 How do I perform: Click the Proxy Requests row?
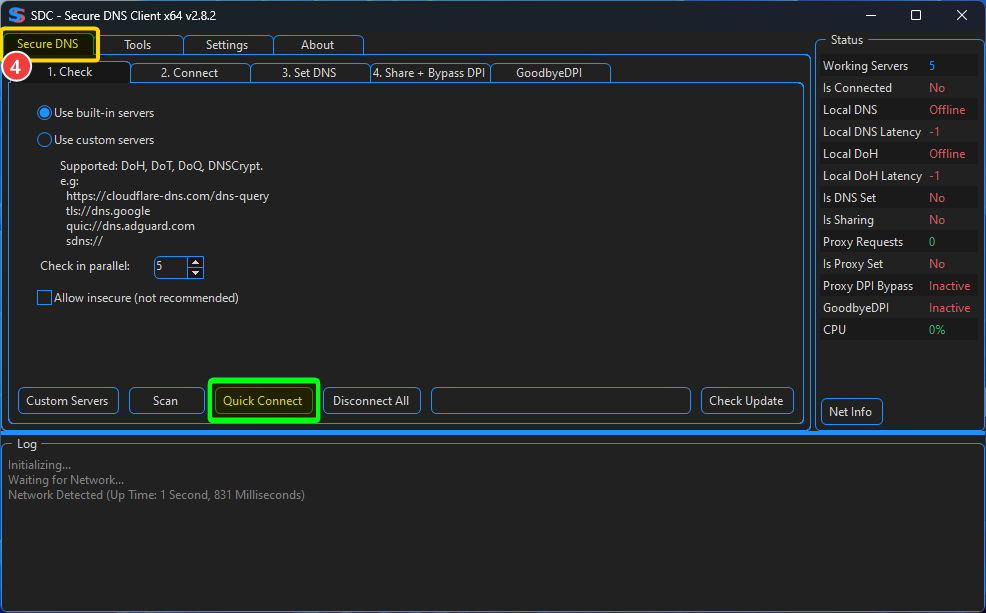[899, 242]
